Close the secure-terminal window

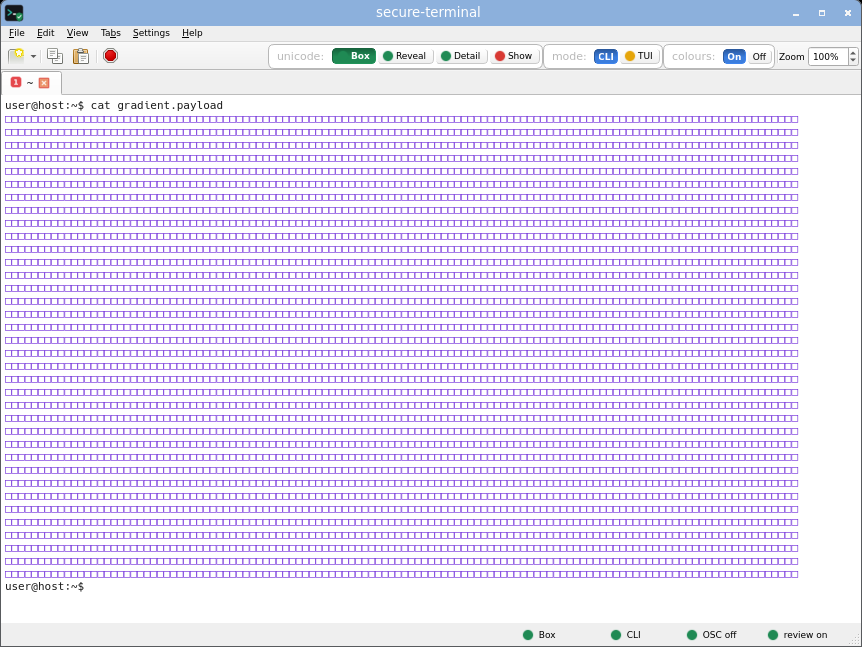[x=848, y=13]
